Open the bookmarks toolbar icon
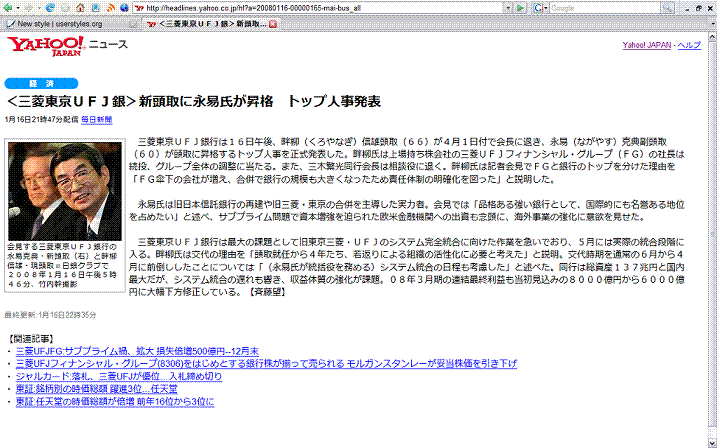 click(x=96, y=8)
